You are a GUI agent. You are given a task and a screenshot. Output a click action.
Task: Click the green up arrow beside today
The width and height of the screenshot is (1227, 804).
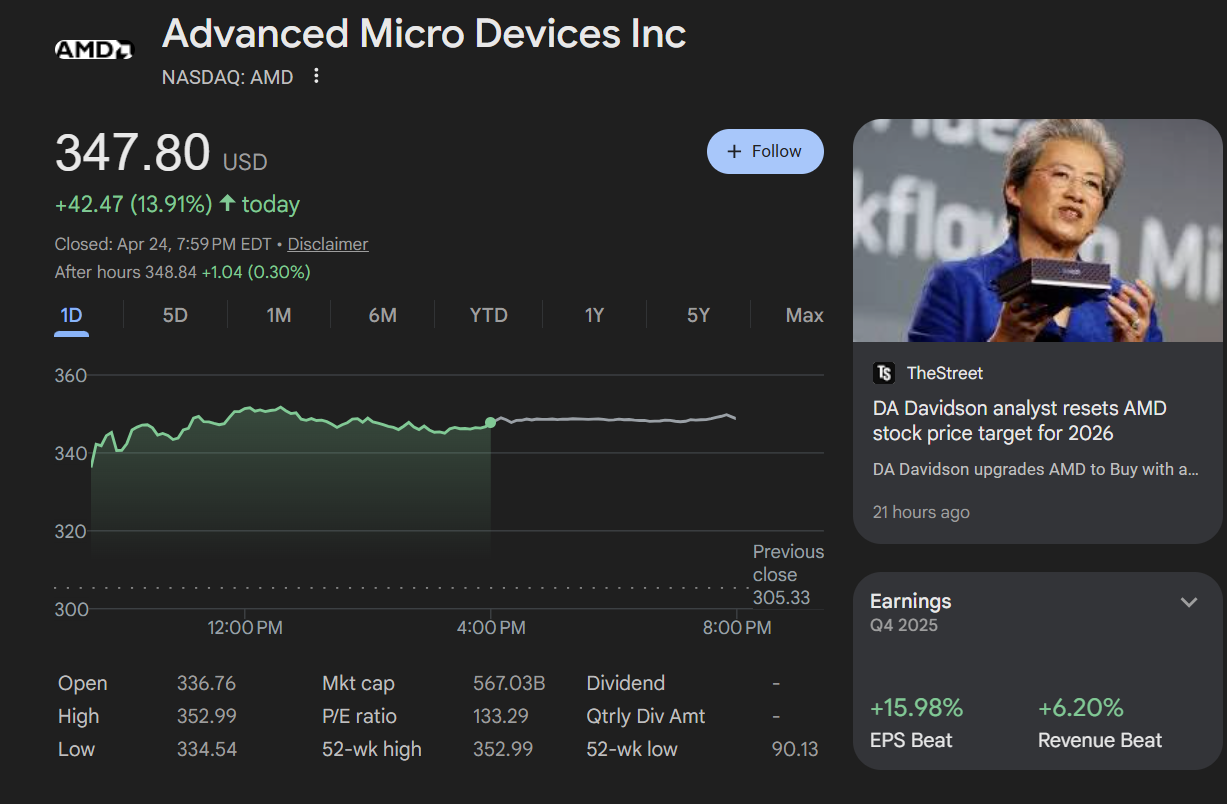[227, 204]
